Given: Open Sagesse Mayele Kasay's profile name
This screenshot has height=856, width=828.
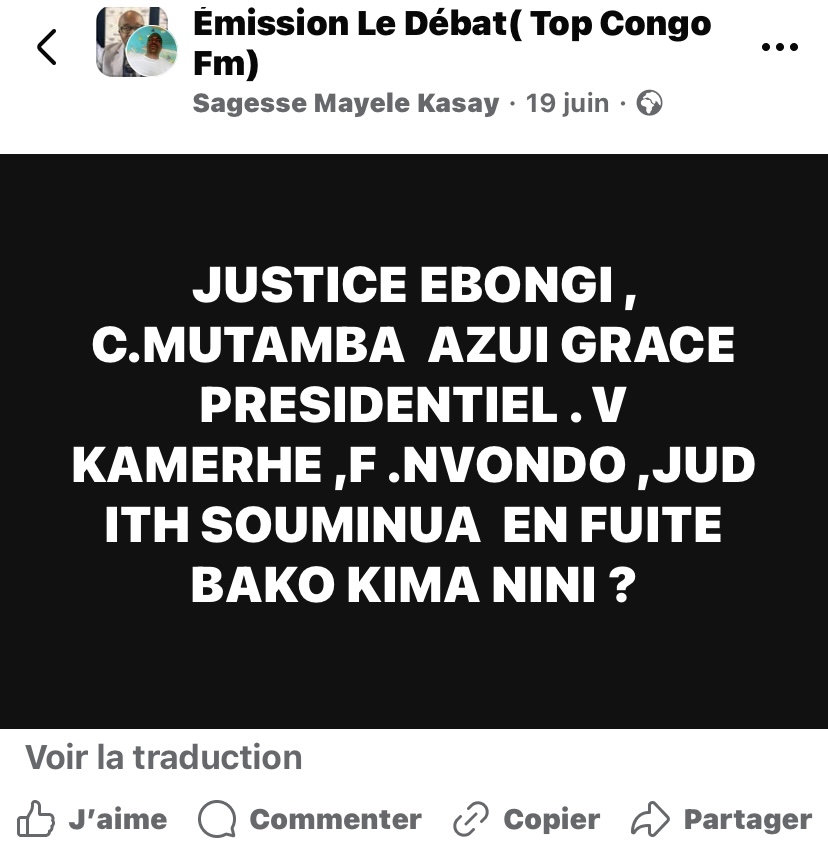Looking at the screenshot, I should point(345,103).
